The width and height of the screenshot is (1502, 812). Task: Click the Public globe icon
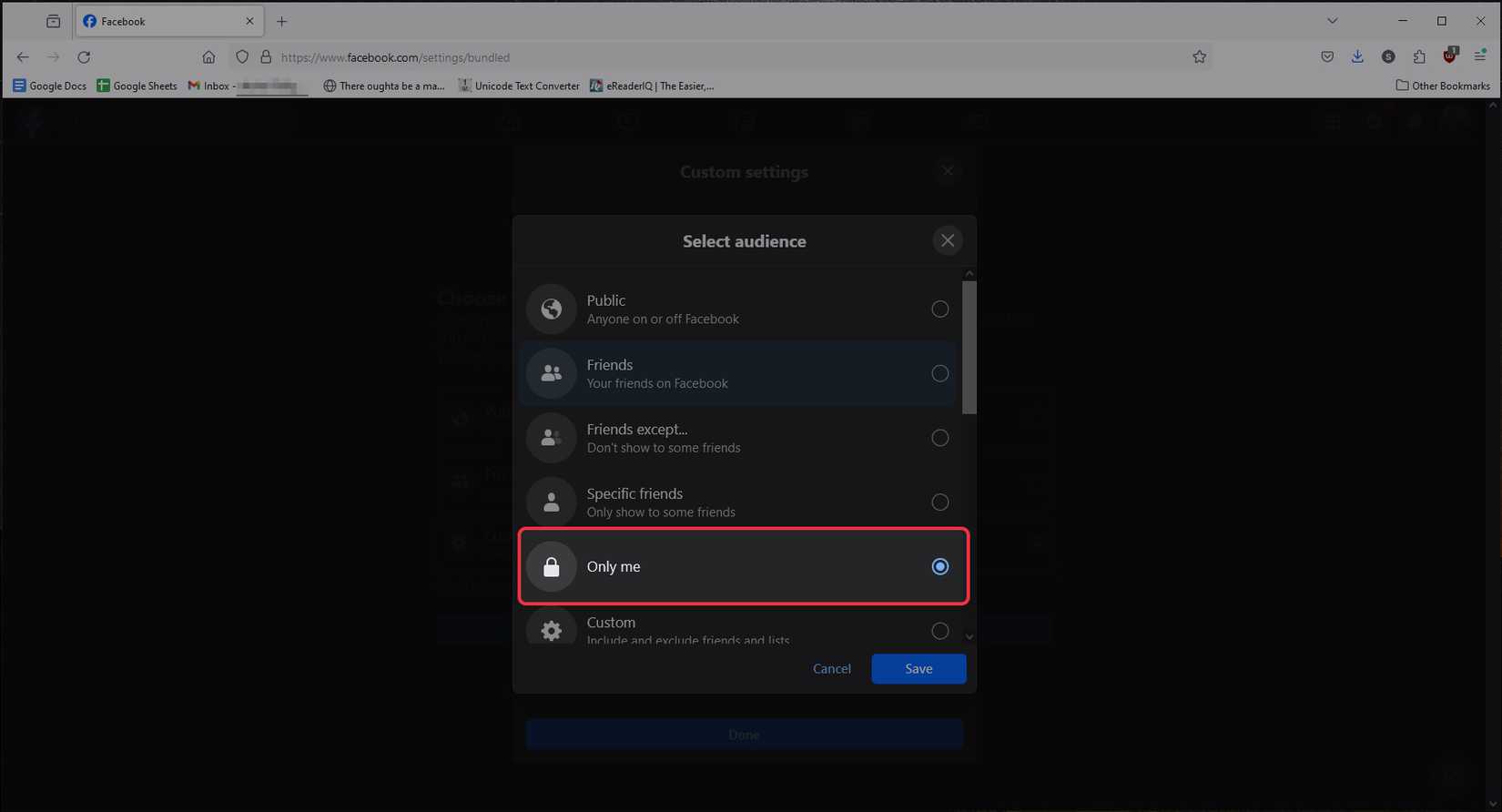[552, 310]
